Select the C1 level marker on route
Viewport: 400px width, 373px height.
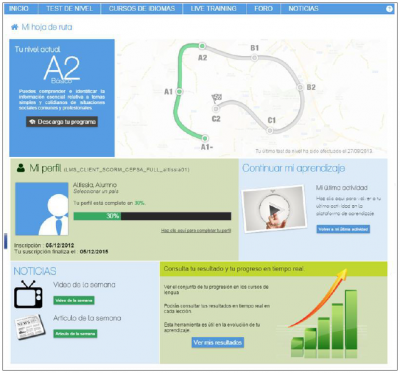pyautogui.click(x=271, y=130)
